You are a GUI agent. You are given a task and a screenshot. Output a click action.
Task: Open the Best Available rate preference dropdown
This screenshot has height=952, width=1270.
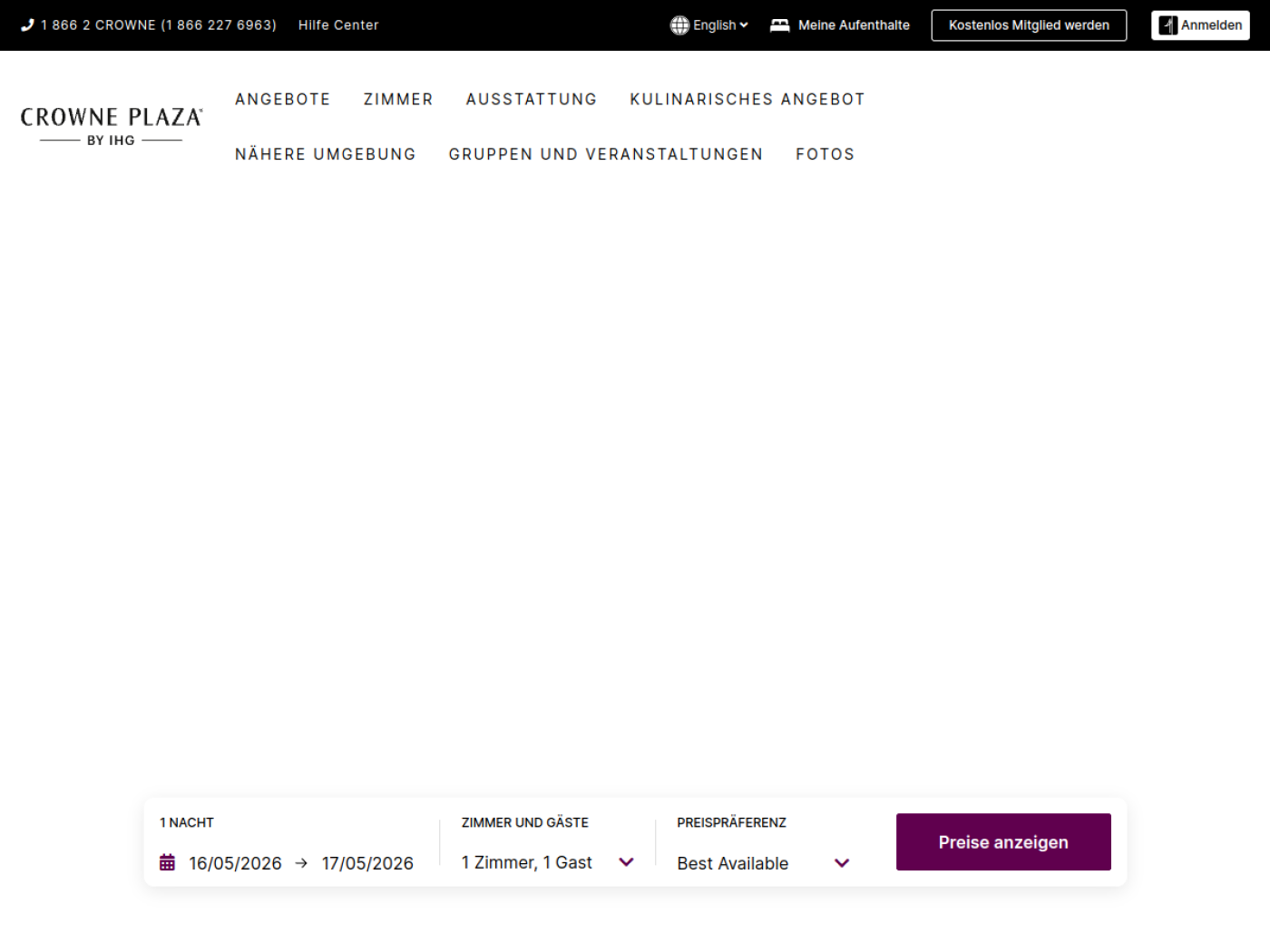(763, 863)
